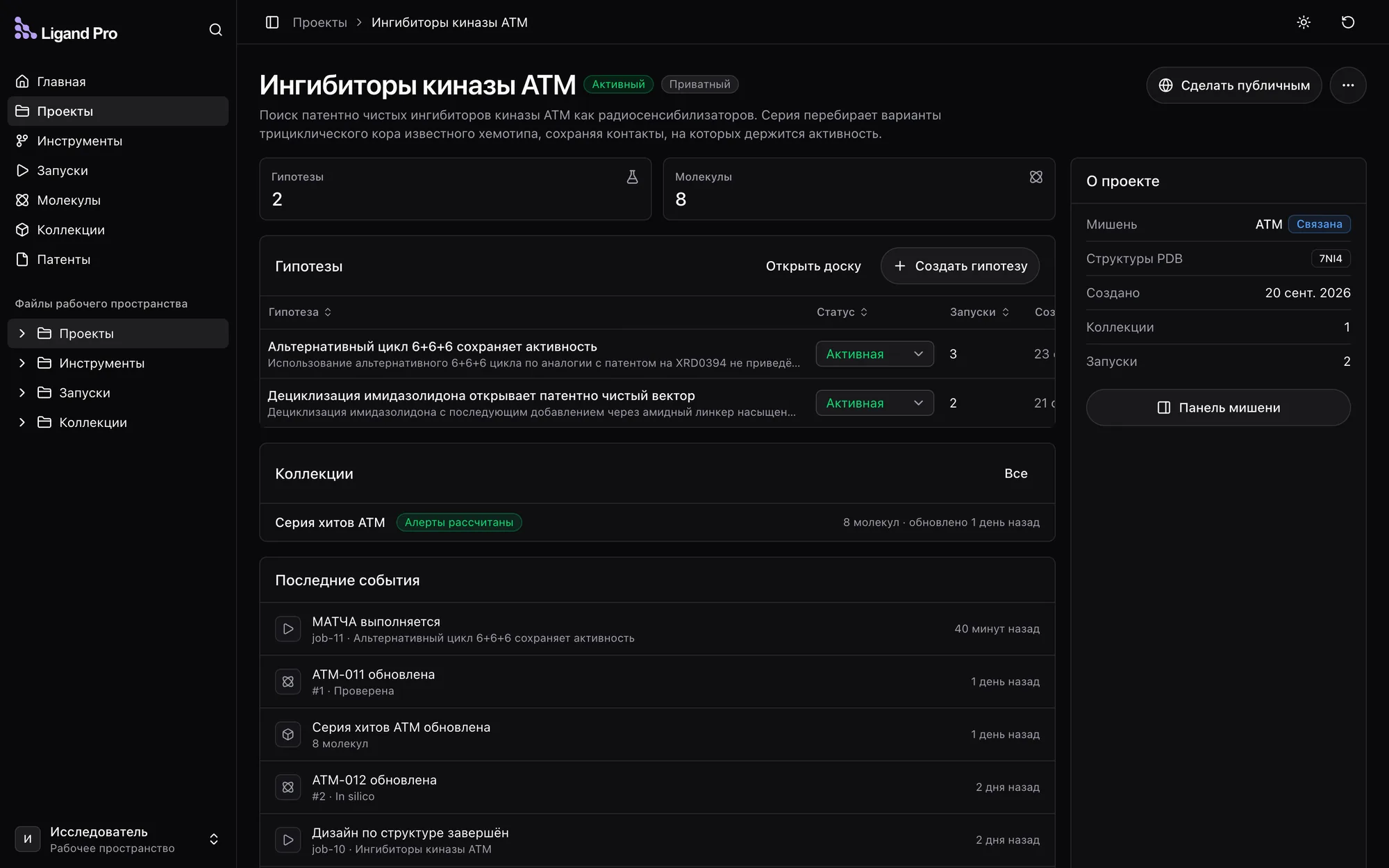Open Запуски in sidebar navigation
The height and width of the screenshot is (868, 1389).
(118, 170)
